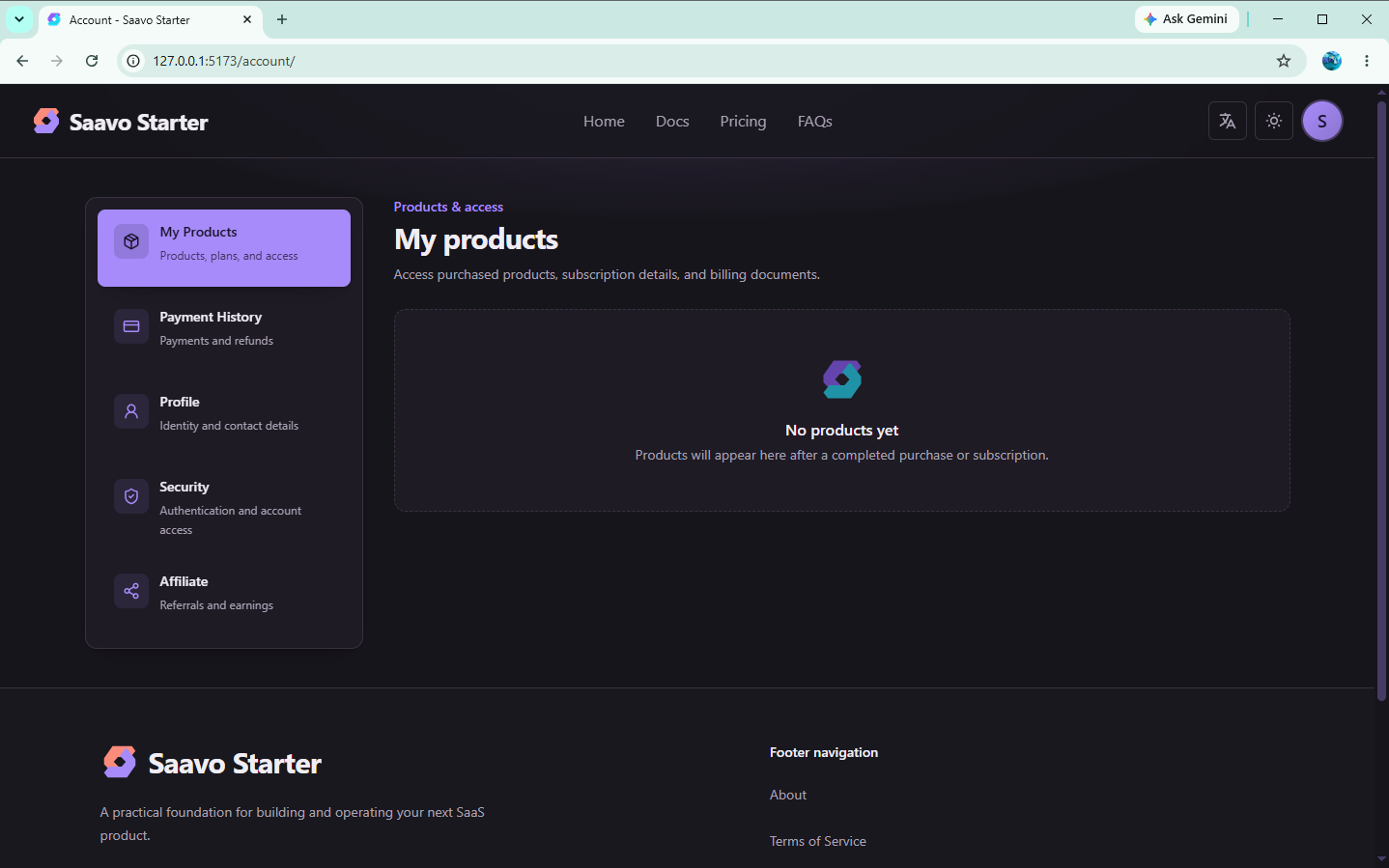1389x868 pixels.
Task: Open Docs from the top navigation
Action: click(672, 121)
